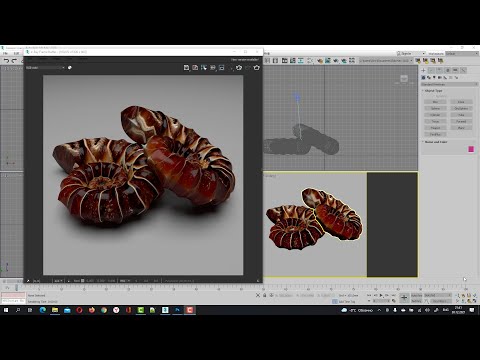The width and height of the screenshot is (480, 360).
Task: Open the Selected key filter dropdown
Action: 438,295
